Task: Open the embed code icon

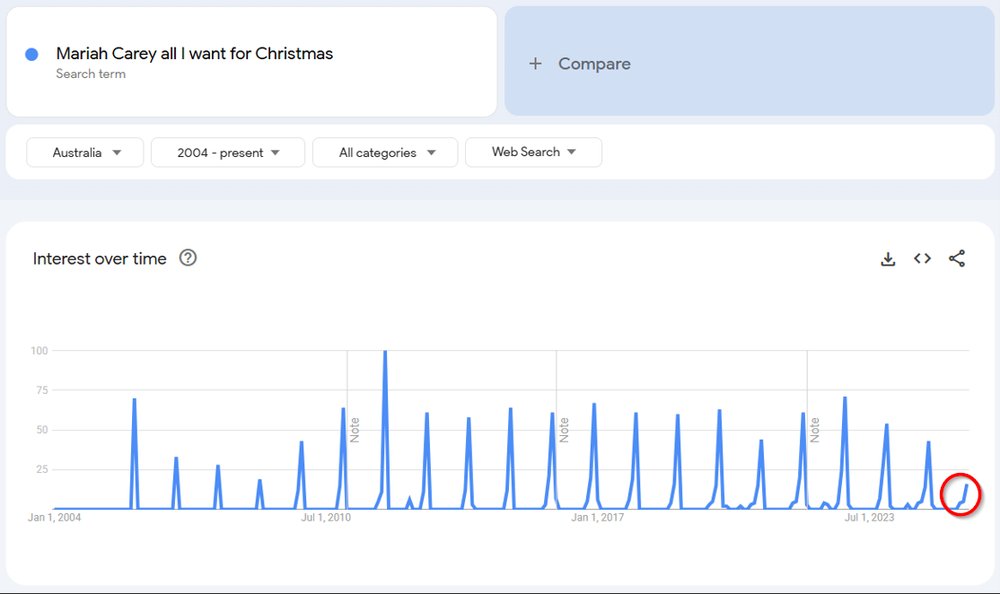Action: pos(922,258)
